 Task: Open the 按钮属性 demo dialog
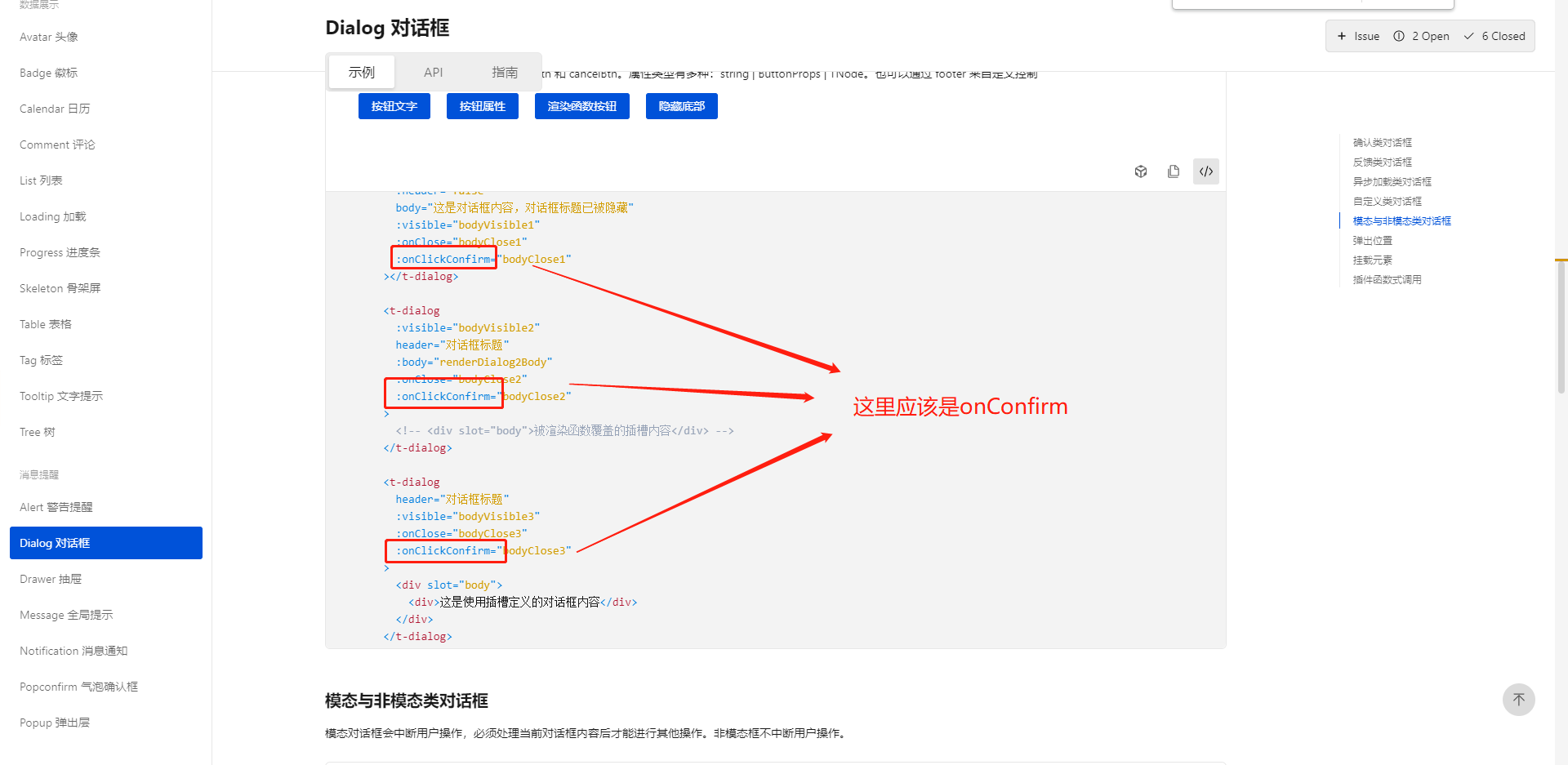pos(482,105)
